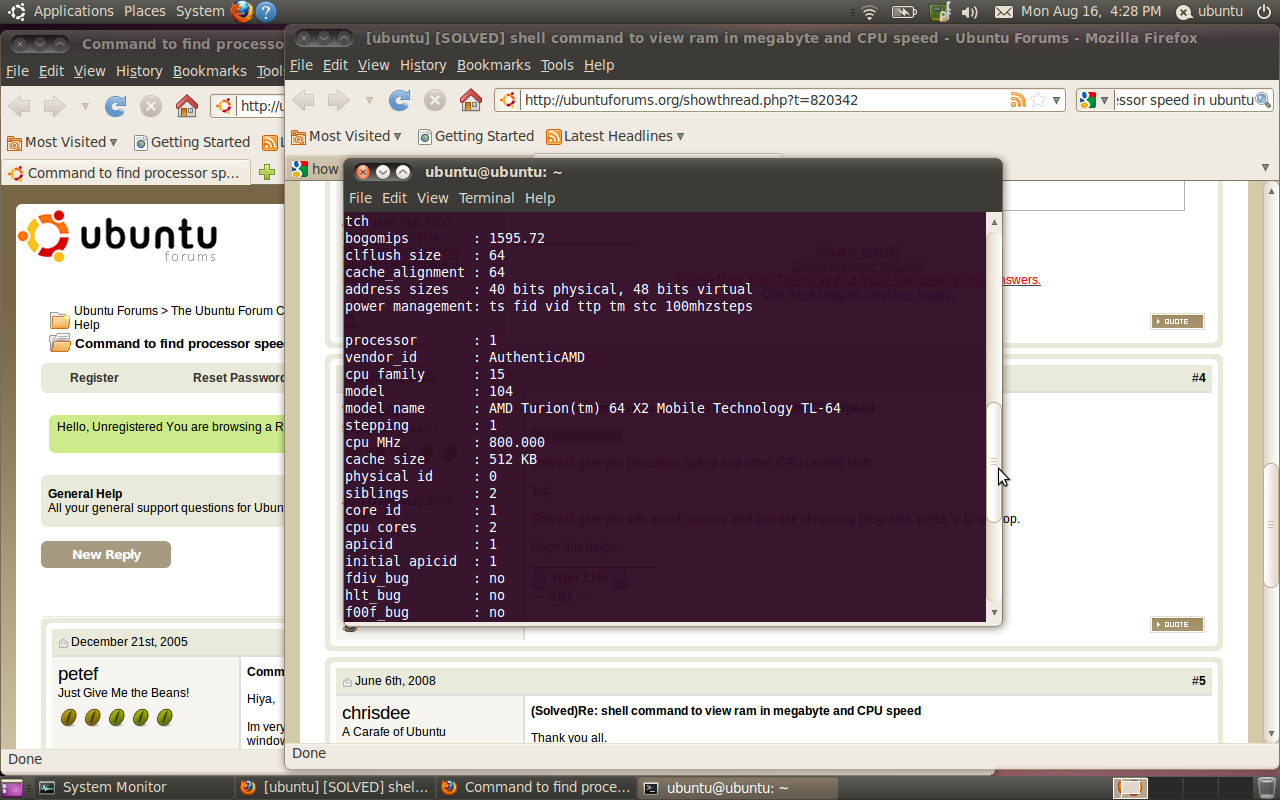Screen dimensions: 1280x800
Task: Switch to System Monitor in taskbar
Action: coord(103,787)
